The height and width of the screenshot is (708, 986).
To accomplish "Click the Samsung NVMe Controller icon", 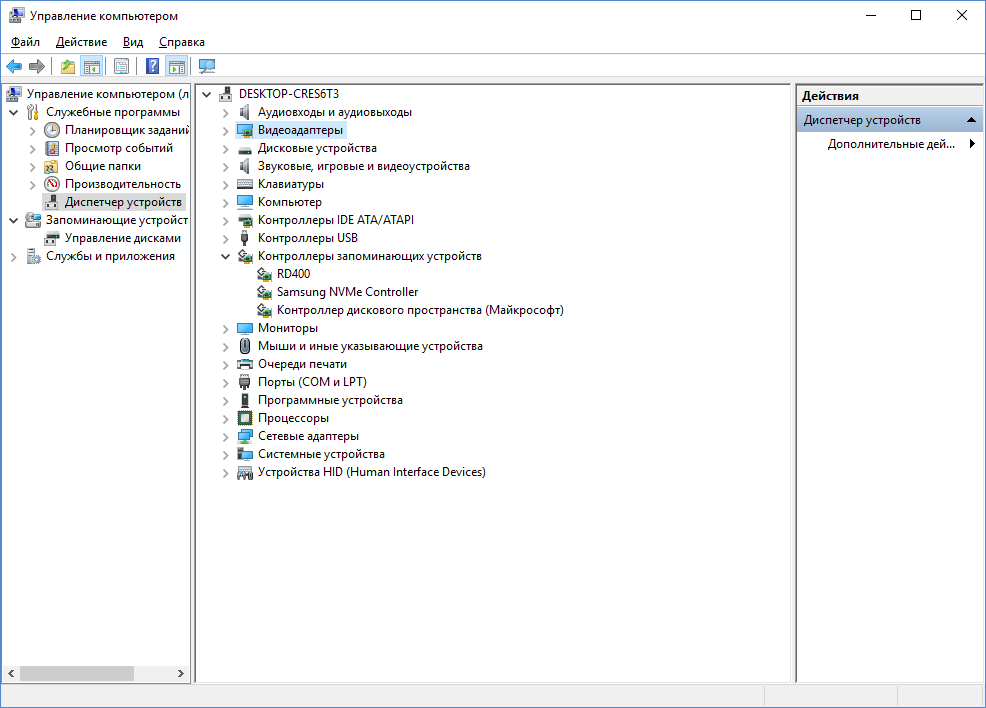I will [x=264, y=292].
